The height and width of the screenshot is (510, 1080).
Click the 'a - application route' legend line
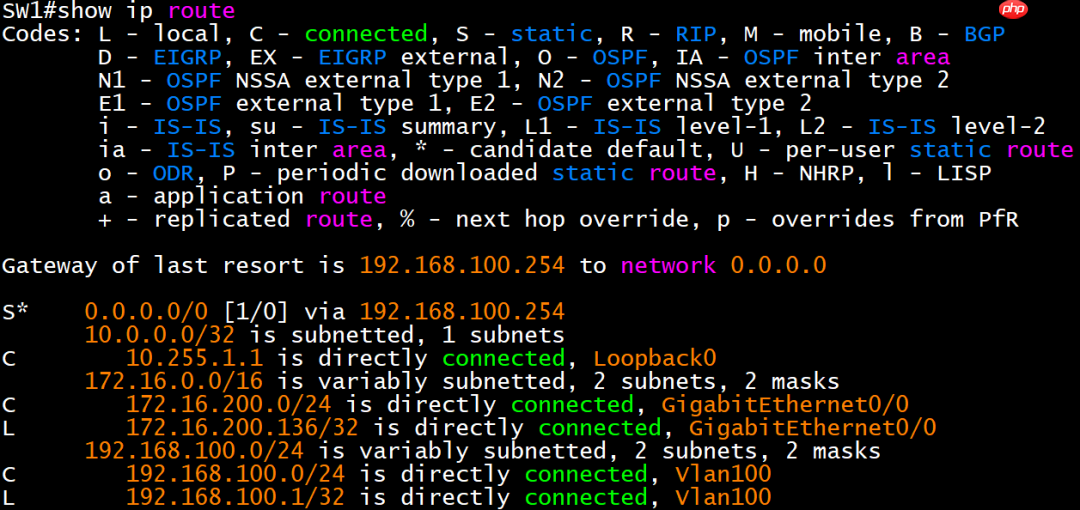(242, 196)
